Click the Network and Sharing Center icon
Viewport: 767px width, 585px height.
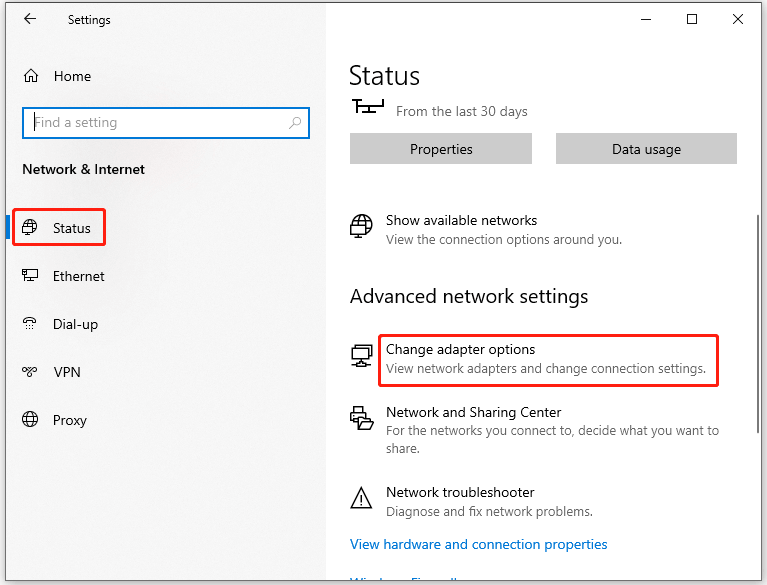pos(361,418)
